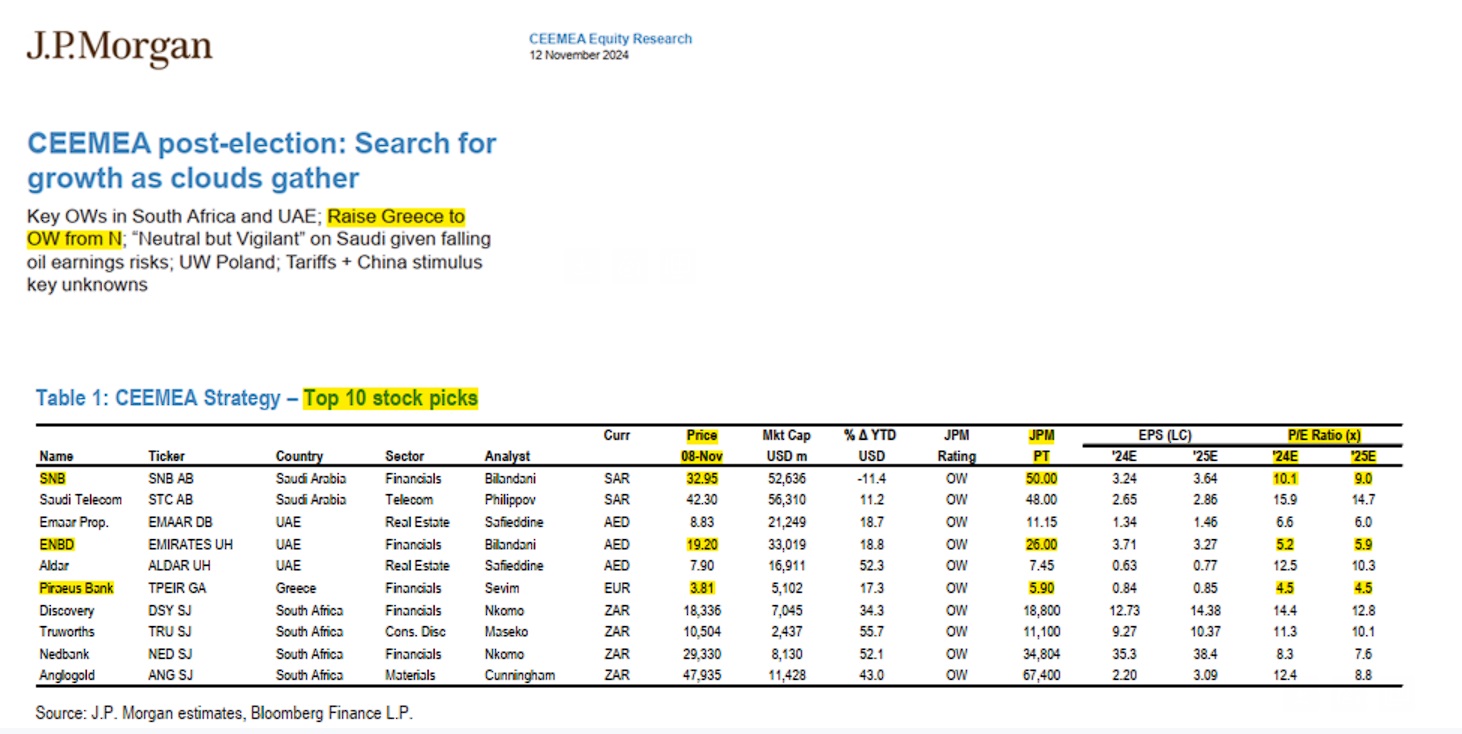Click the highlighted price "19.20"
This screenshot has height=734, width=1462.
pos(702,545)
